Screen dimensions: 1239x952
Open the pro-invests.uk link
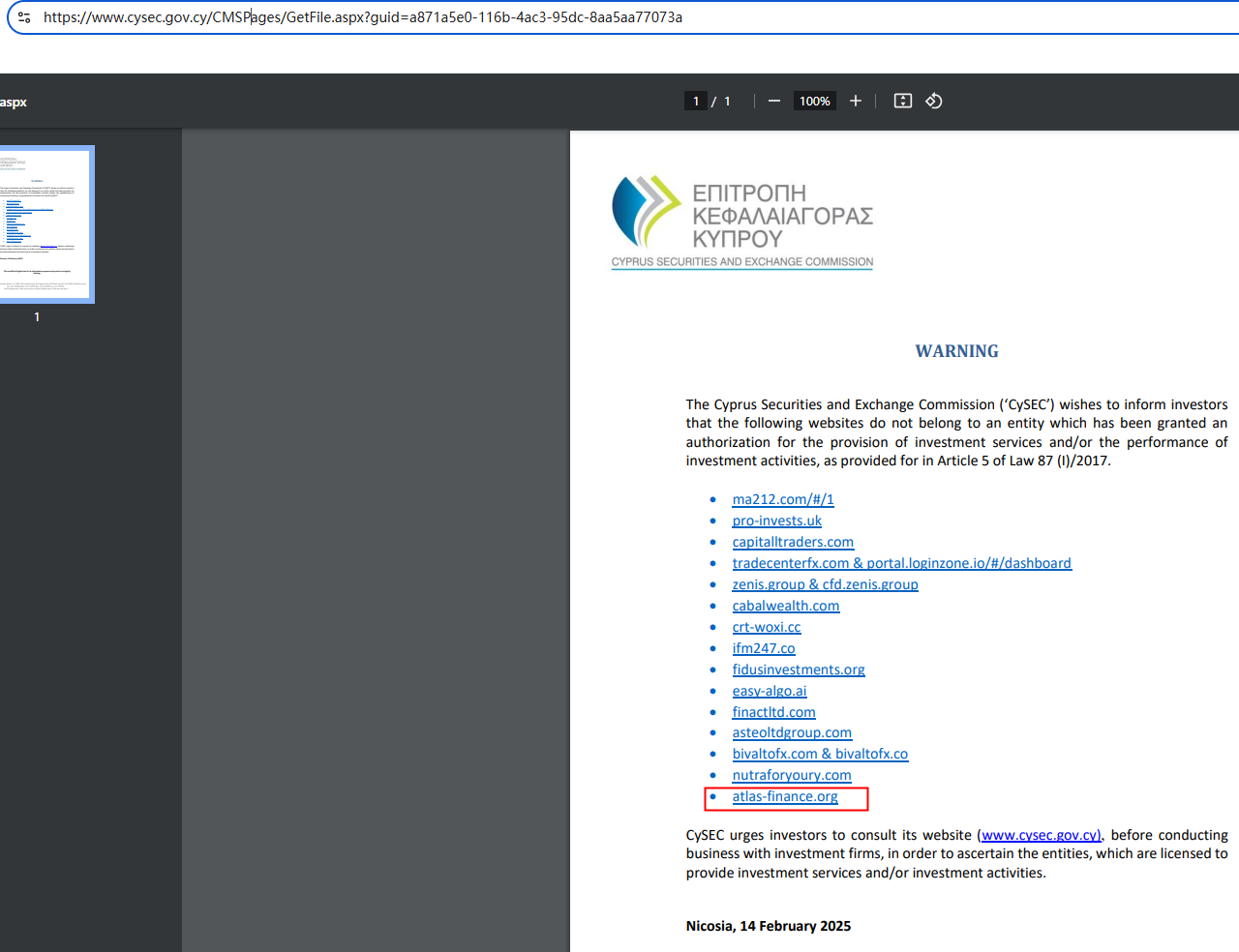coord(777,521)
